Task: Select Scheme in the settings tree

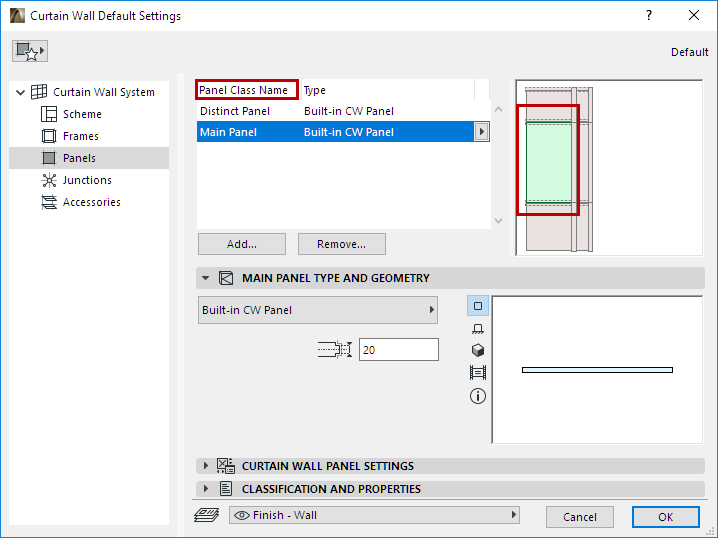Action: pos(82,114)
